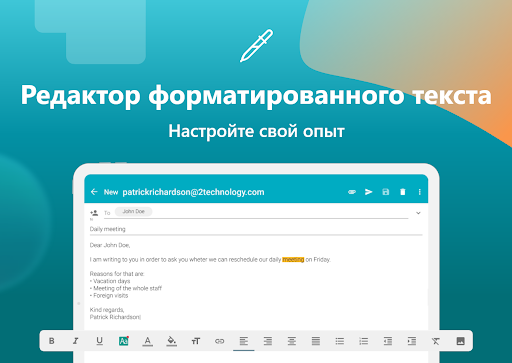Insert a bulleted list
The width and height of the screenshot is (512, 363).
340,341
